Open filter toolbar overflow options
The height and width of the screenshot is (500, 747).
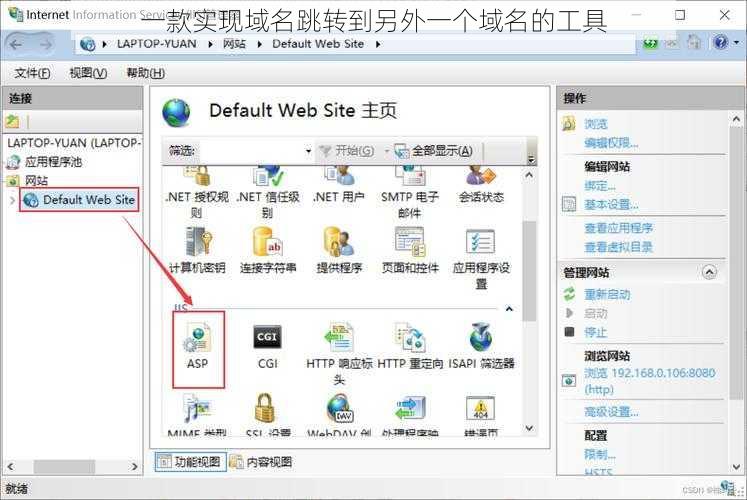[x=531, y=159]
